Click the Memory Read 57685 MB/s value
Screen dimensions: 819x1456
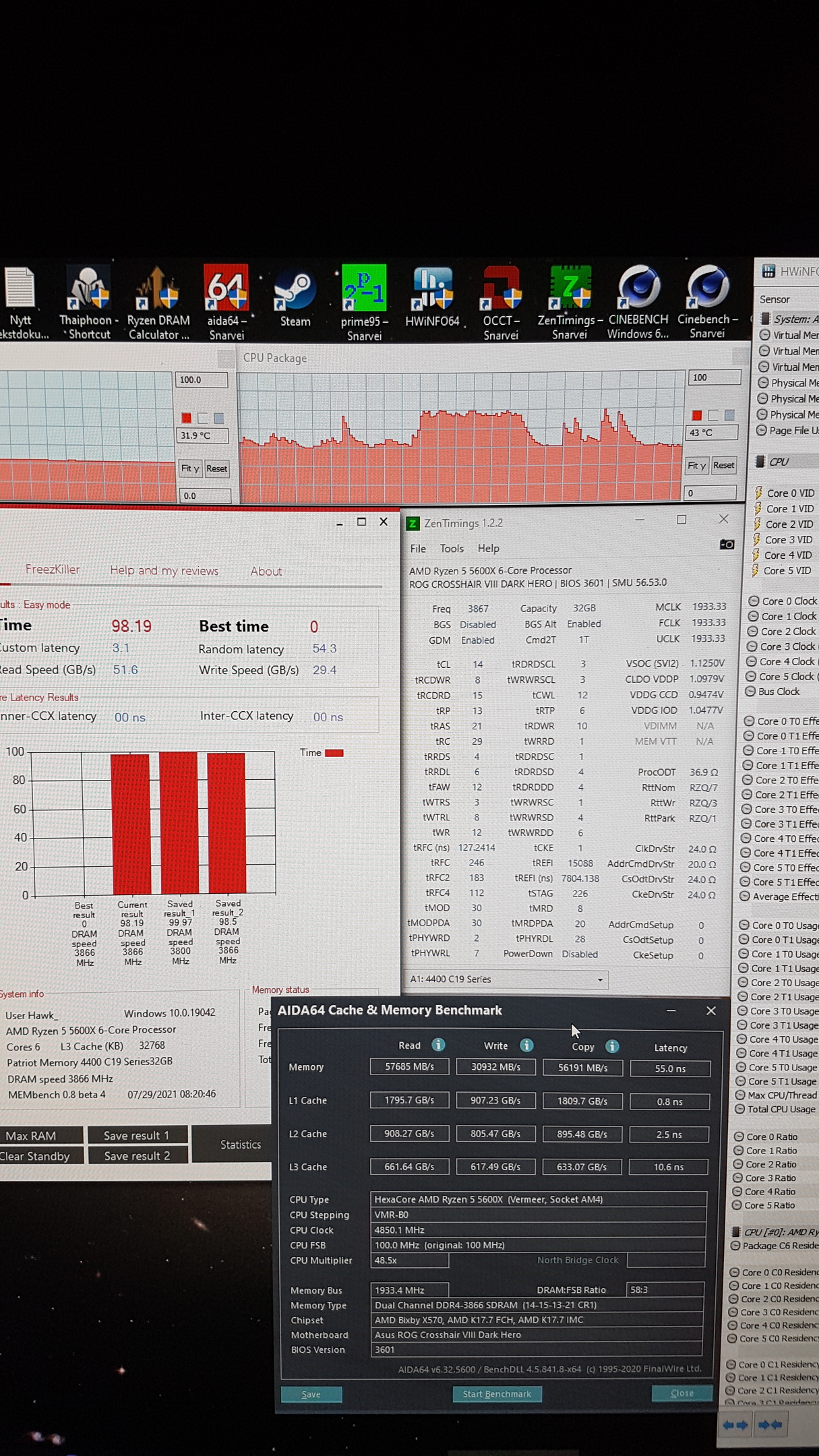coord(409,1066)
